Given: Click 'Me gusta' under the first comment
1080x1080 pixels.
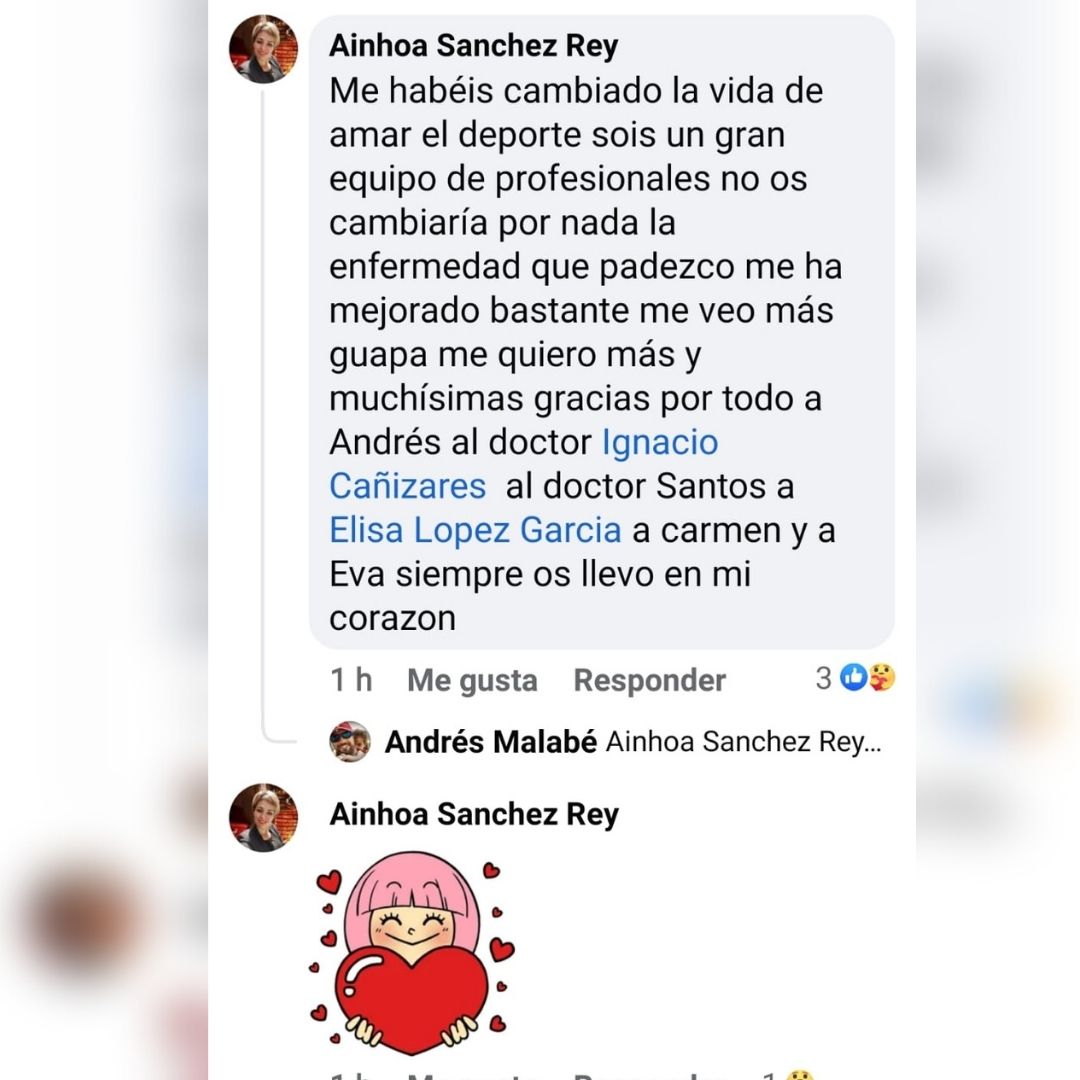Looking at the screenshot, I should 472,681.
